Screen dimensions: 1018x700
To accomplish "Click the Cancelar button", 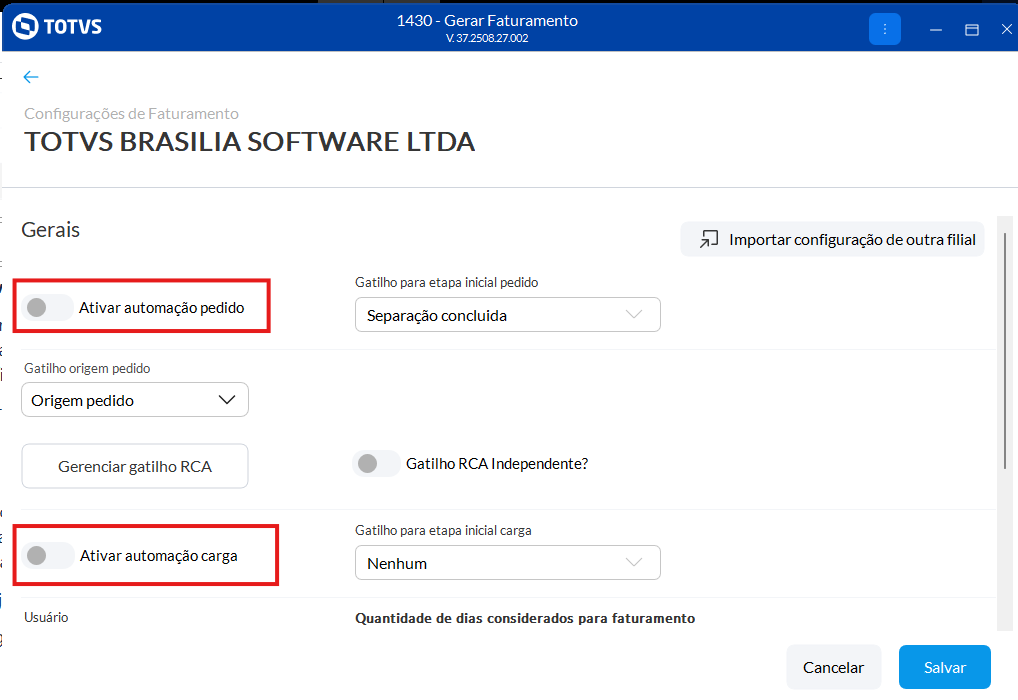I will (833, 667).
